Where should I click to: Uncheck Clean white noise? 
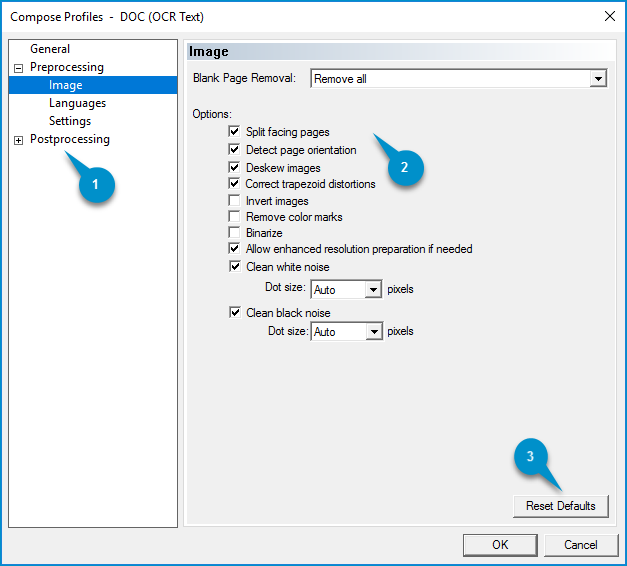pyautogui.click(x=235, y=266)
